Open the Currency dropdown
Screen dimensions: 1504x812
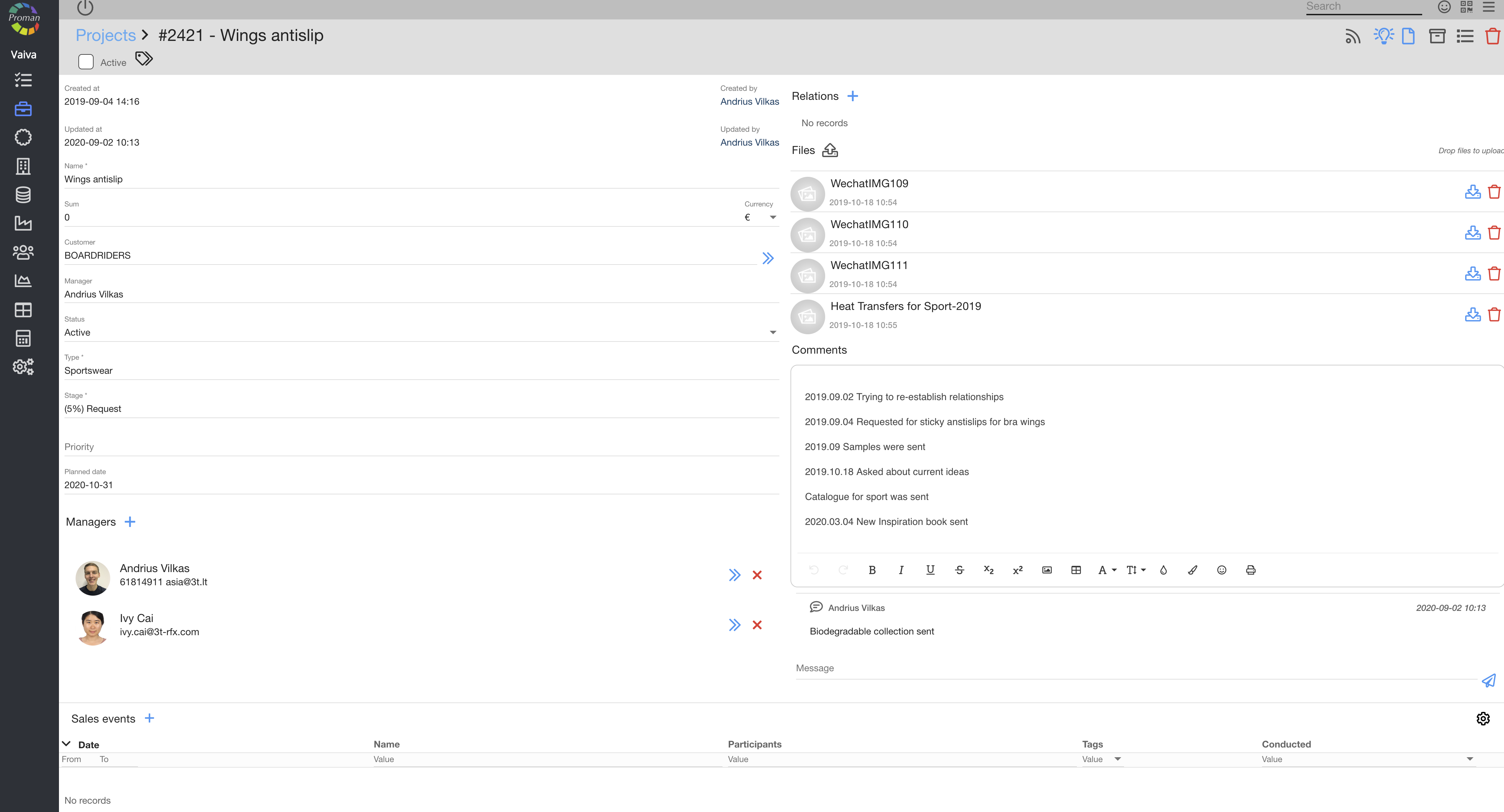772,218
